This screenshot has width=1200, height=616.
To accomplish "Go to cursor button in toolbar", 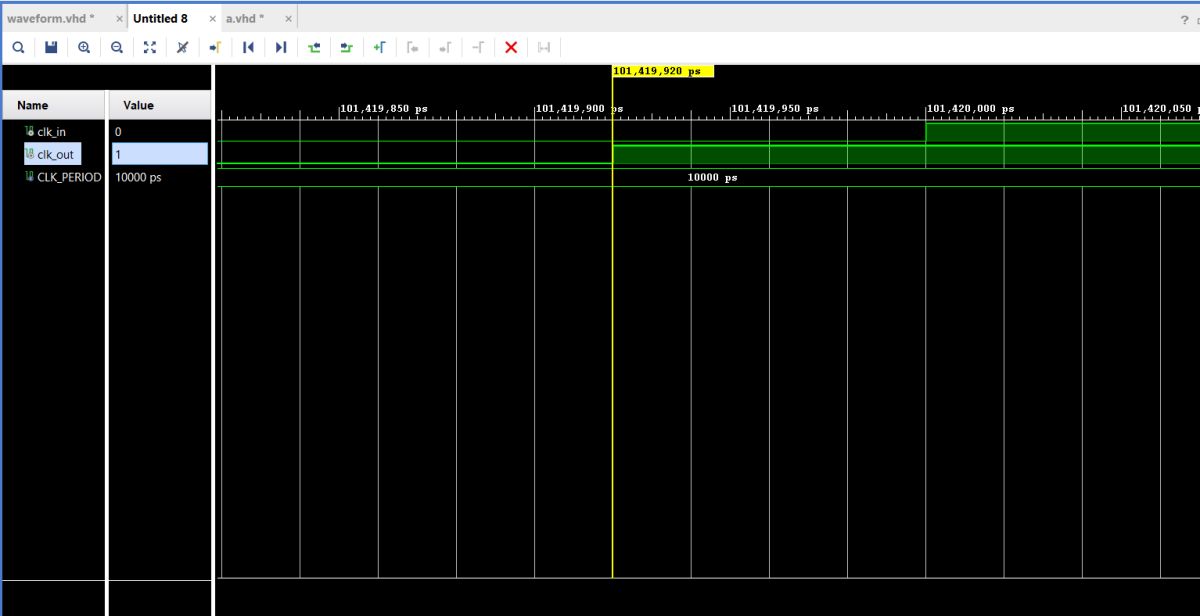I will [214, 47].
